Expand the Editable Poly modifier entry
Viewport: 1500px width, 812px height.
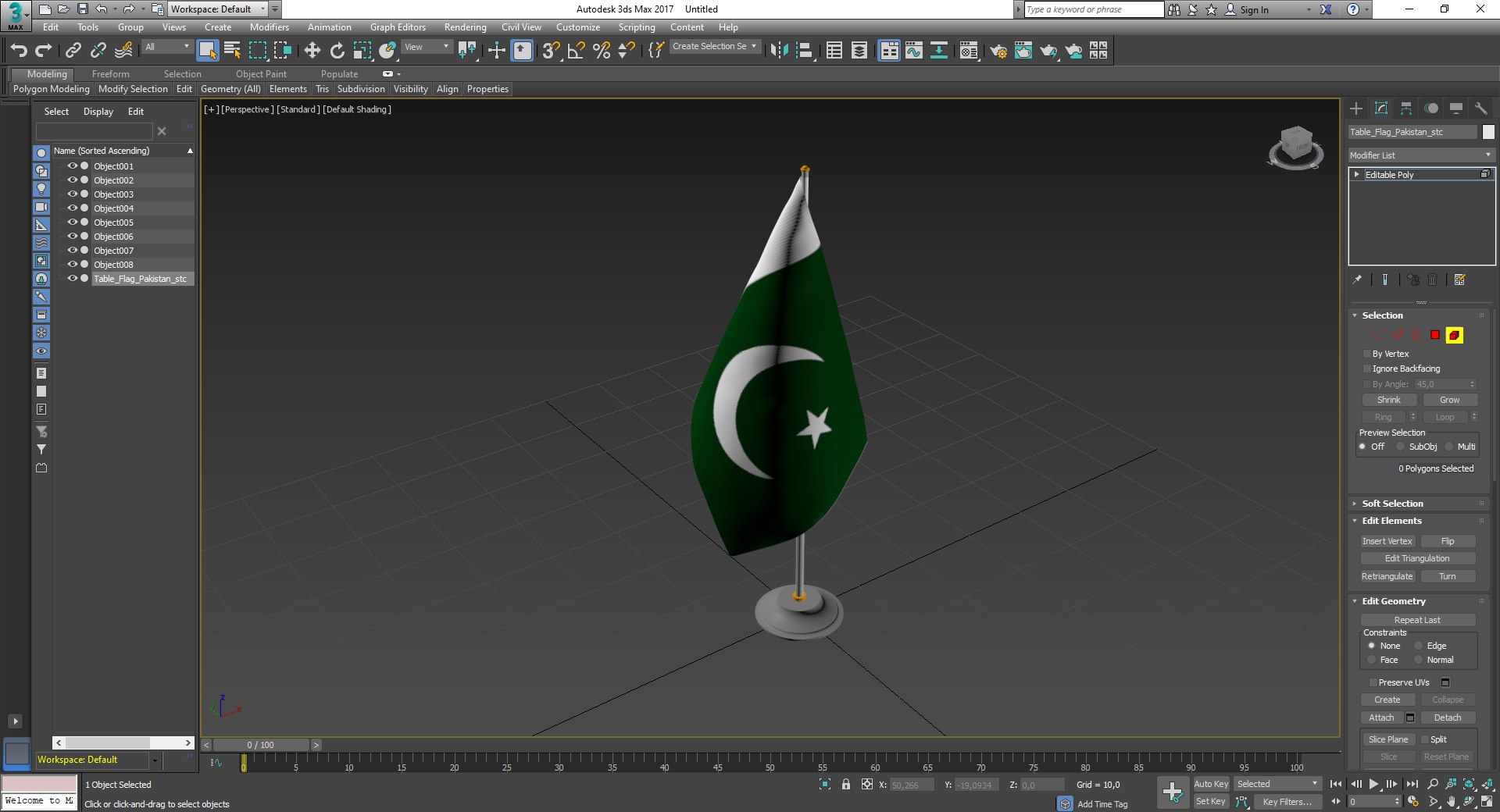click(x=1357, y=175)
